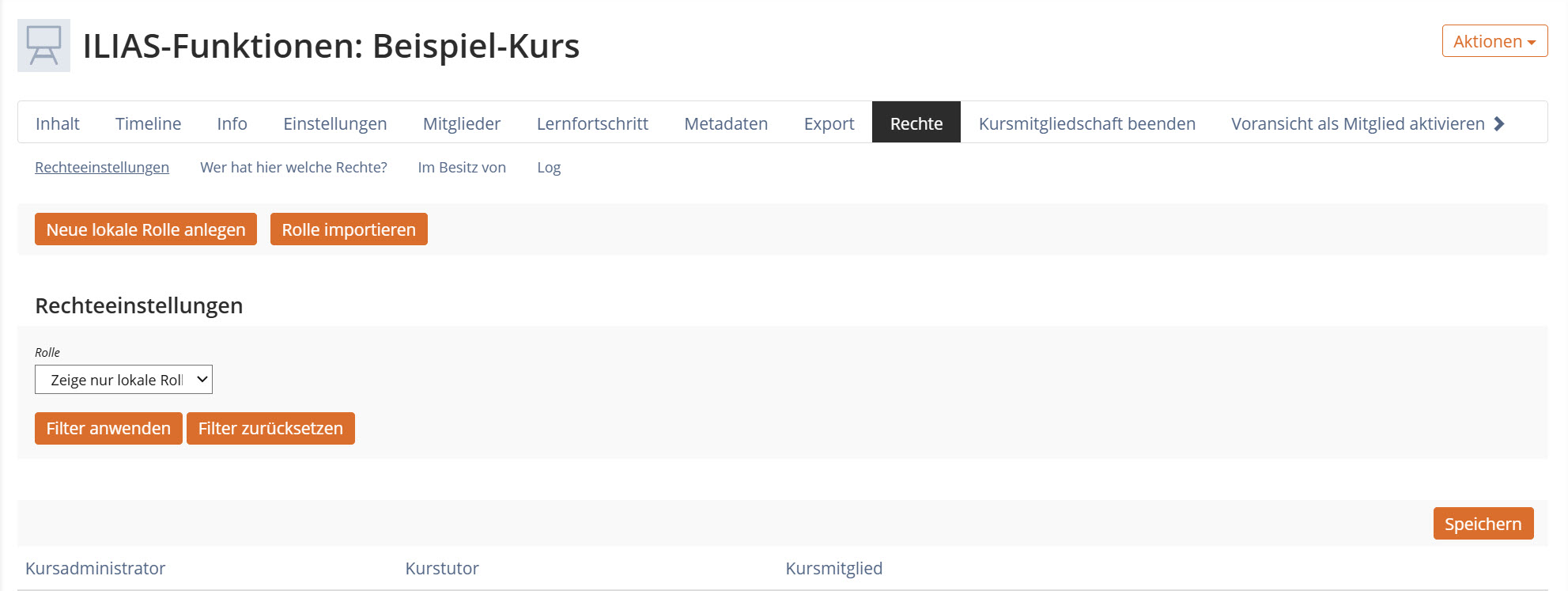Screen dimensions: 1568x591
Task: Switch to the Einstellungen tab
Action: (x=334, y=123)
